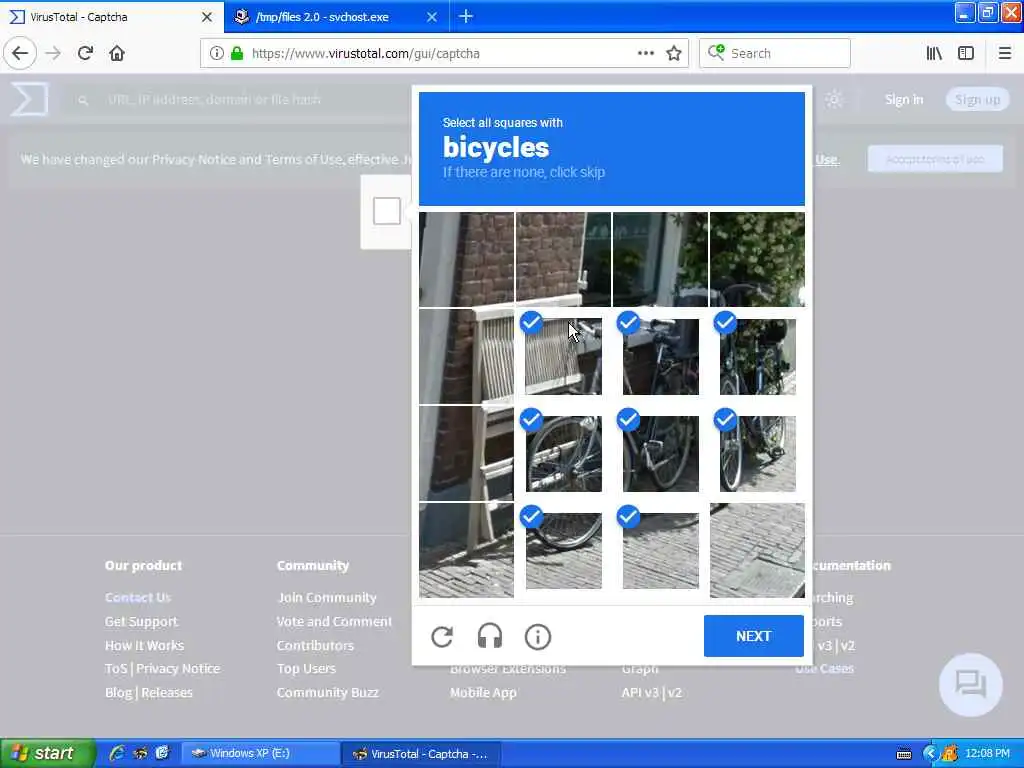This screenshot has width=1024, height=768.
Task: Reload the page using the refresh icon
Action: pos(85,54)
